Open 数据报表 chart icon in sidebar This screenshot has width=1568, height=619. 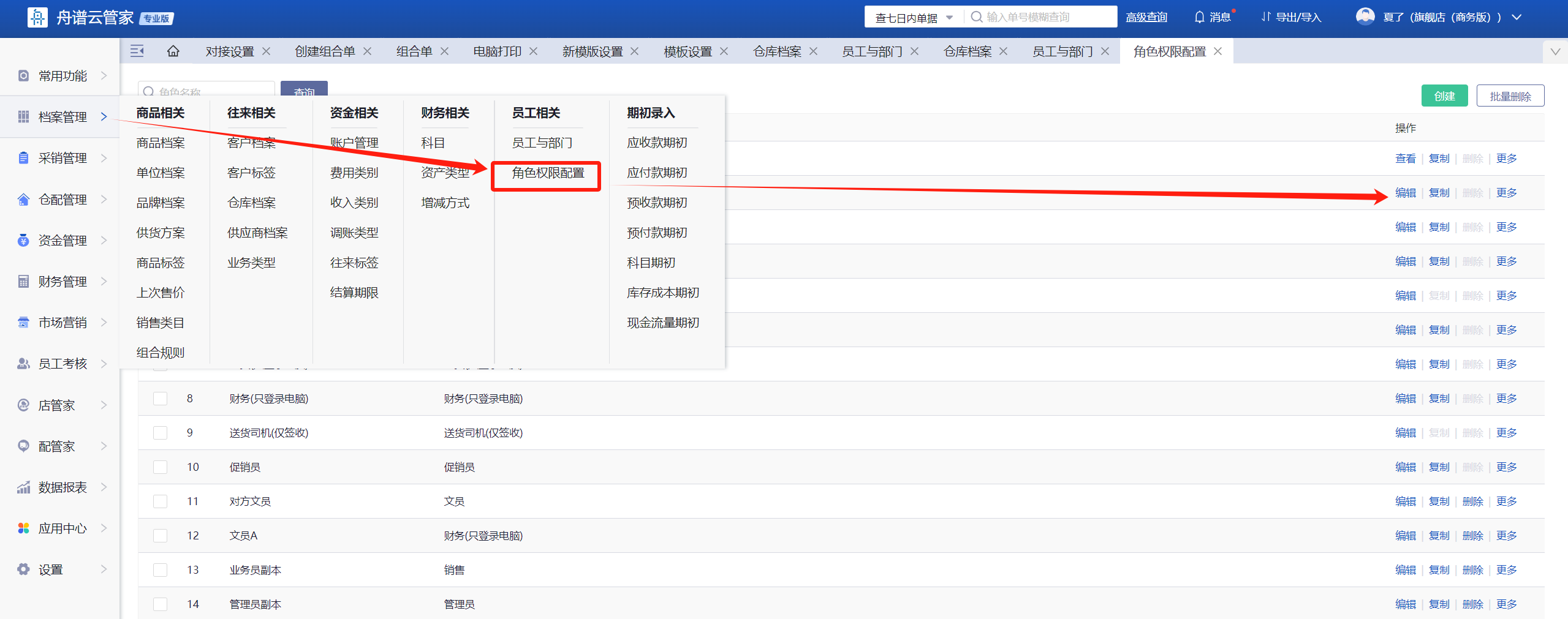click(x=23, y=487)
